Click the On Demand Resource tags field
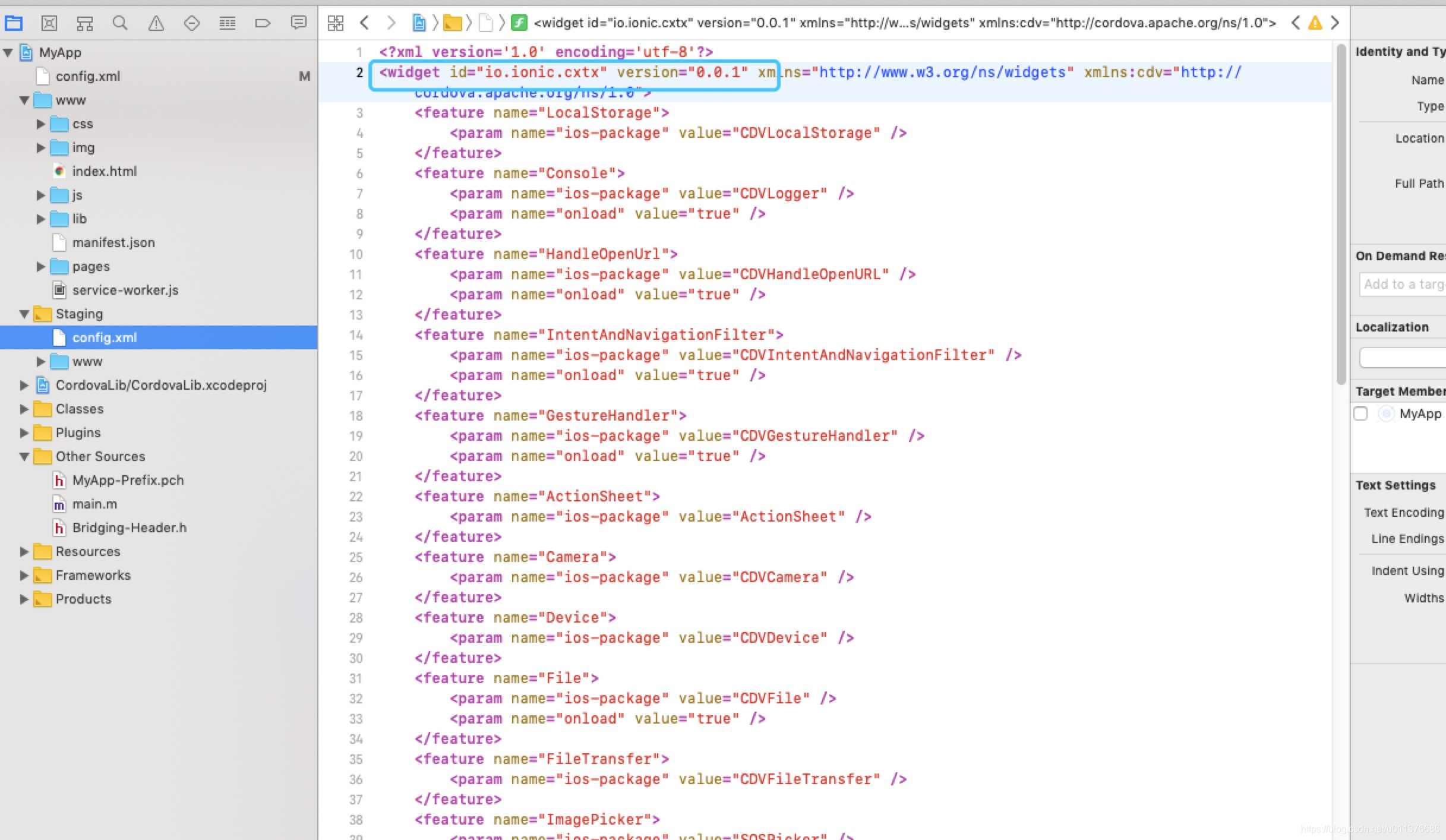The image size is (1446, 840). coord(1402,284)
